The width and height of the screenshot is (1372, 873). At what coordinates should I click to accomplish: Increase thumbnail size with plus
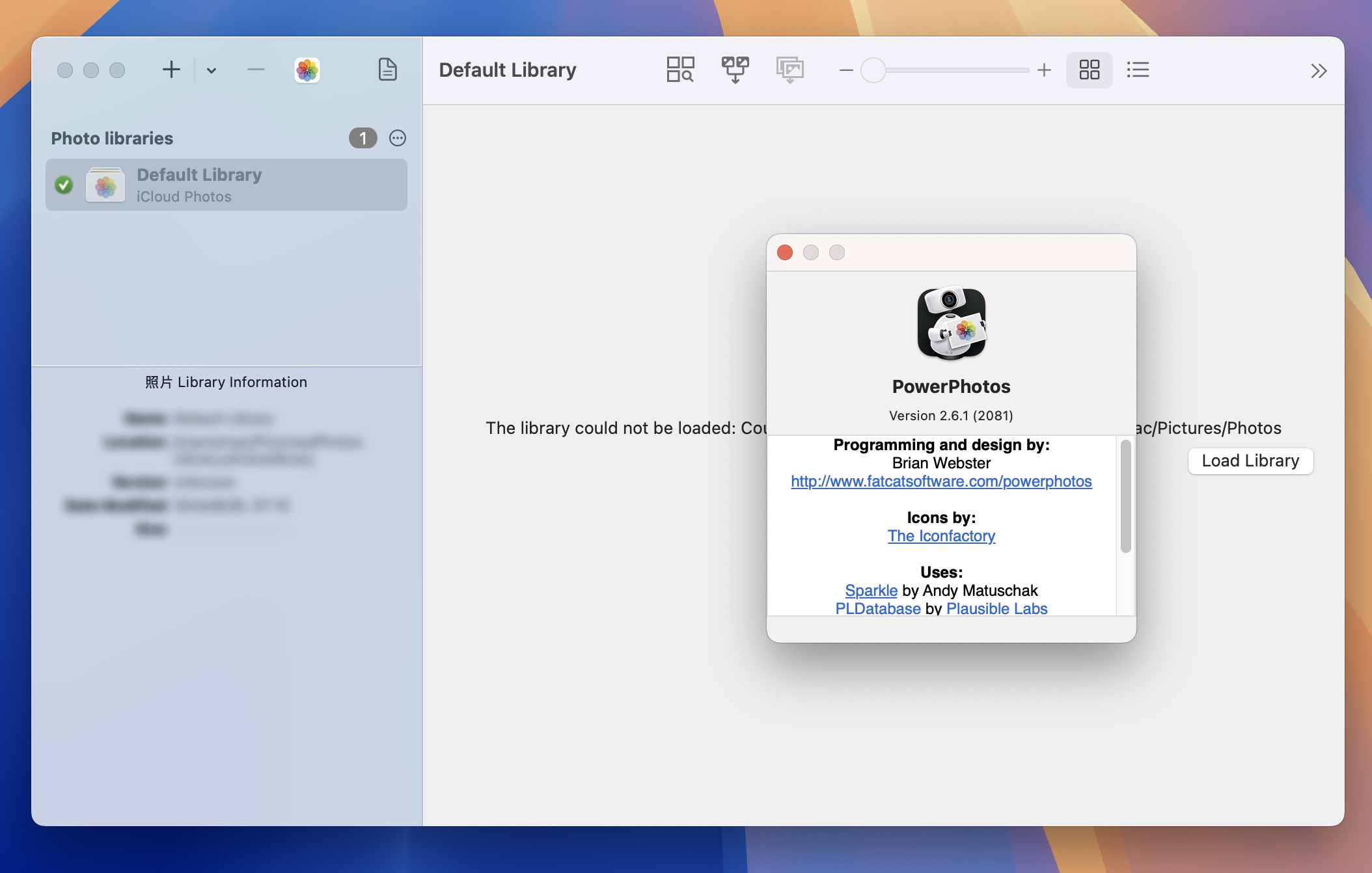[x=1044, y=70]
